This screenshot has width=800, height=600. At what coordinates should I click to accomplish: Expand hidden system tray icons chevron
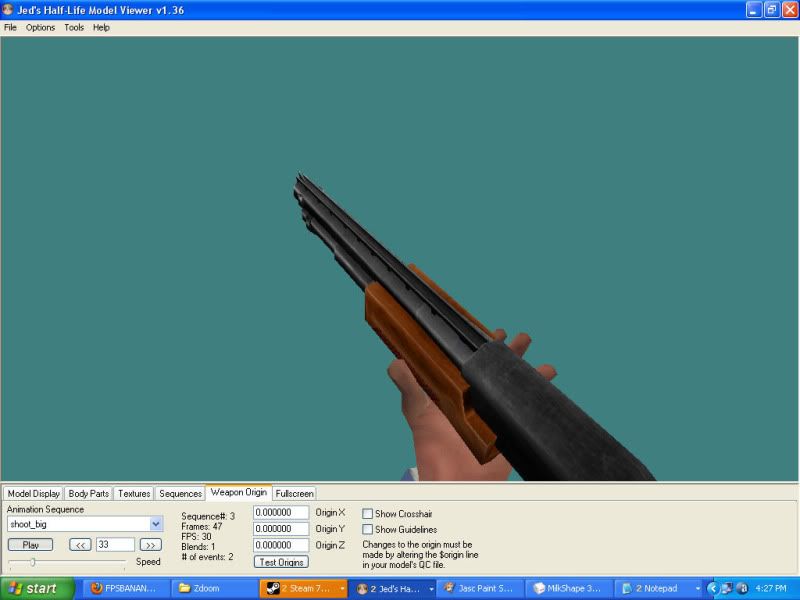[712, 589]
